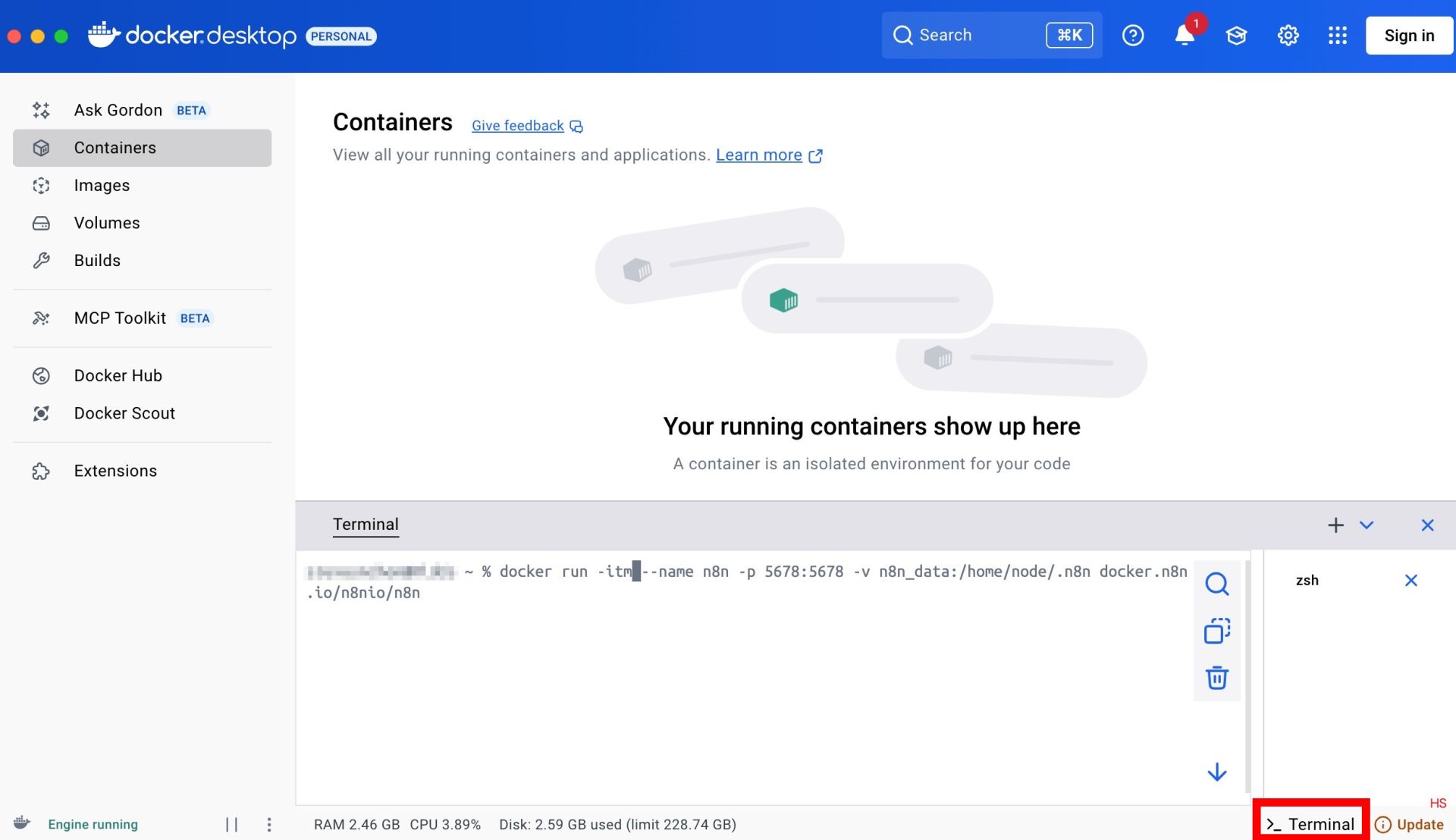Open engine options three-dot menu
Image resolution: width=1456 pixels, height=840 pixels.
(269, 824)
